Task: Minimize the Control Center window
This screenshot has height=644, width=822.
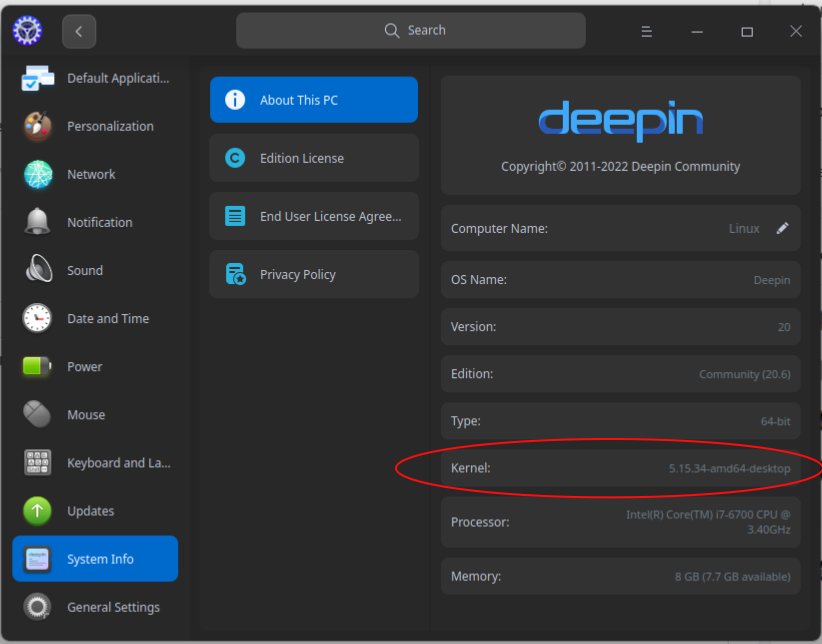Action: (x=697, y=32)
